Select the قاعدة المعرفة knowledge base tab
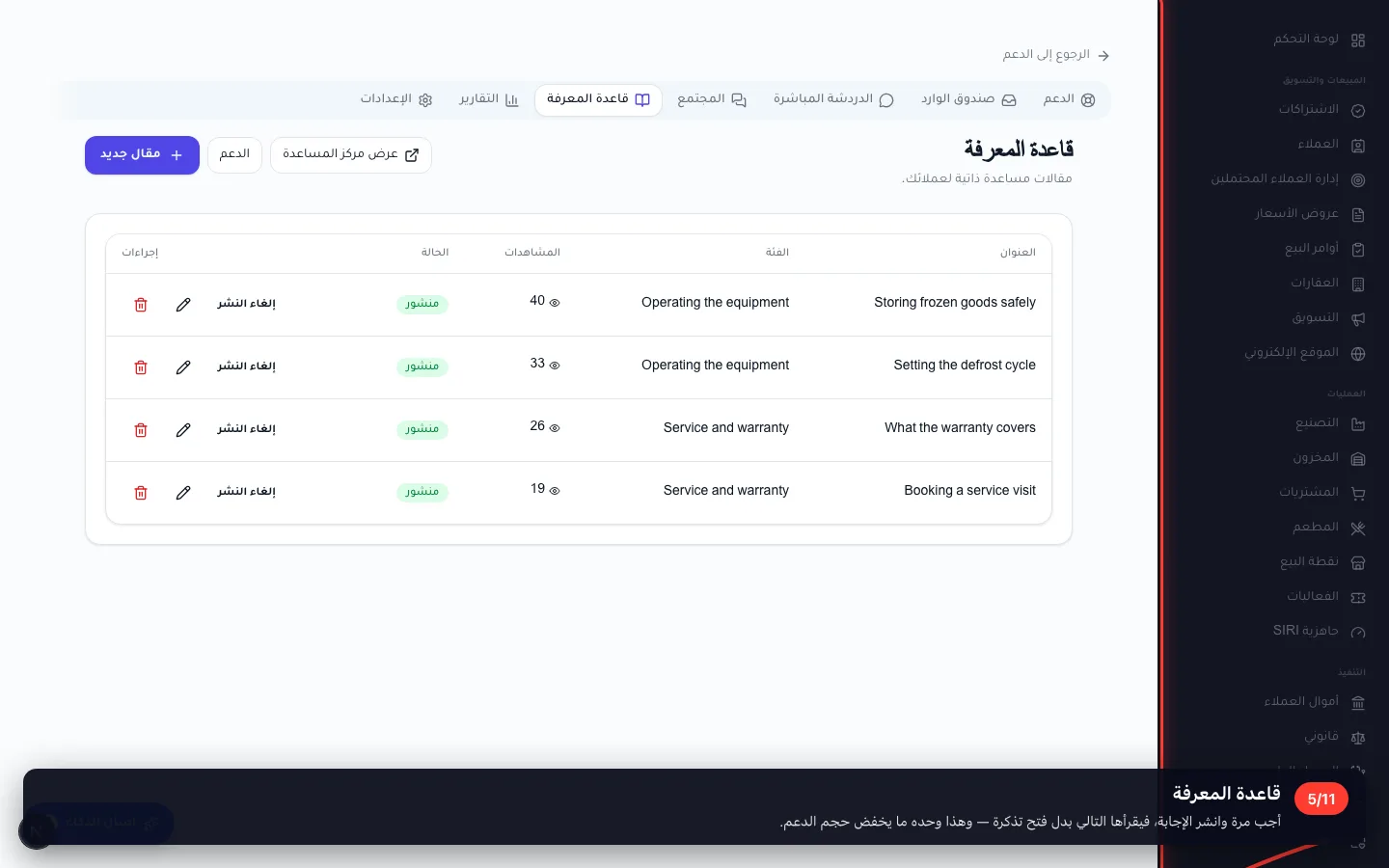This screenshot has width=1389, height=868. (598, 99)
